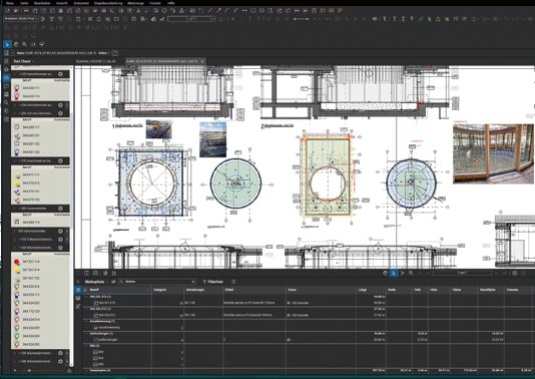Viewport: 535px width, 379px height.
Task: Open the Search panel magnifier in the left sidebar
Action: click(6, 102)
